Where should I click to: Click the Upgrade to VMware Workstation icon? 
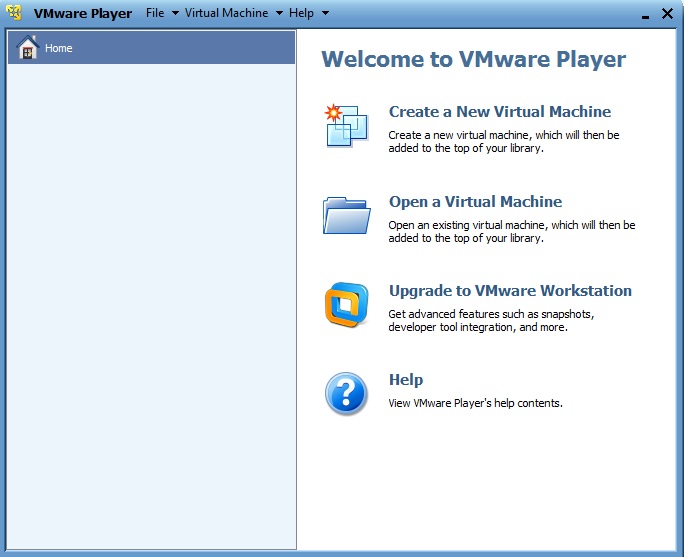346,305
